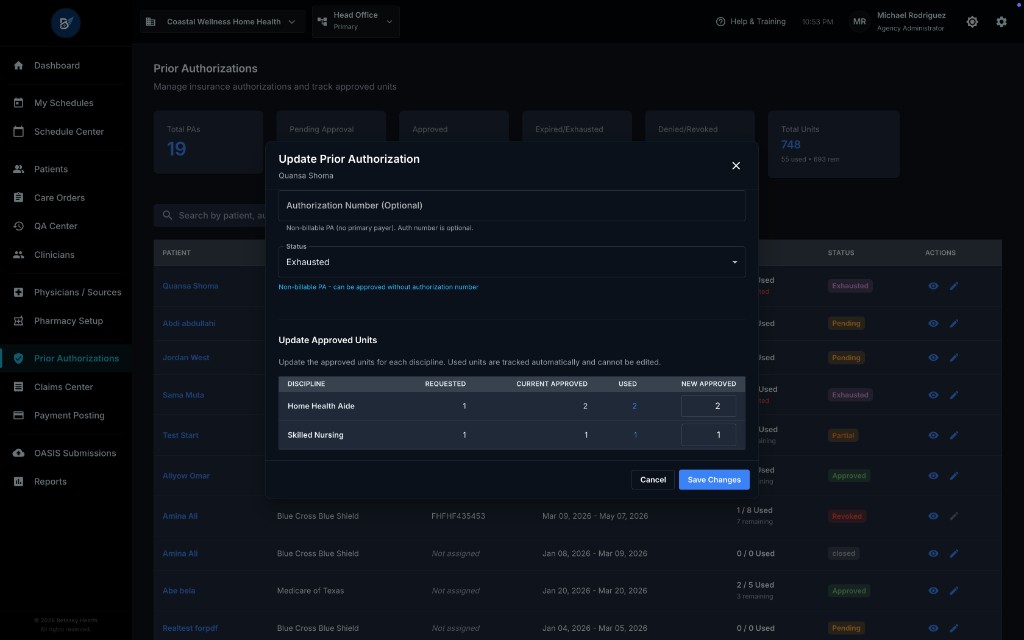Navigate to Patients section
This screenshot has width=1024, height=640.
[51, 168]
